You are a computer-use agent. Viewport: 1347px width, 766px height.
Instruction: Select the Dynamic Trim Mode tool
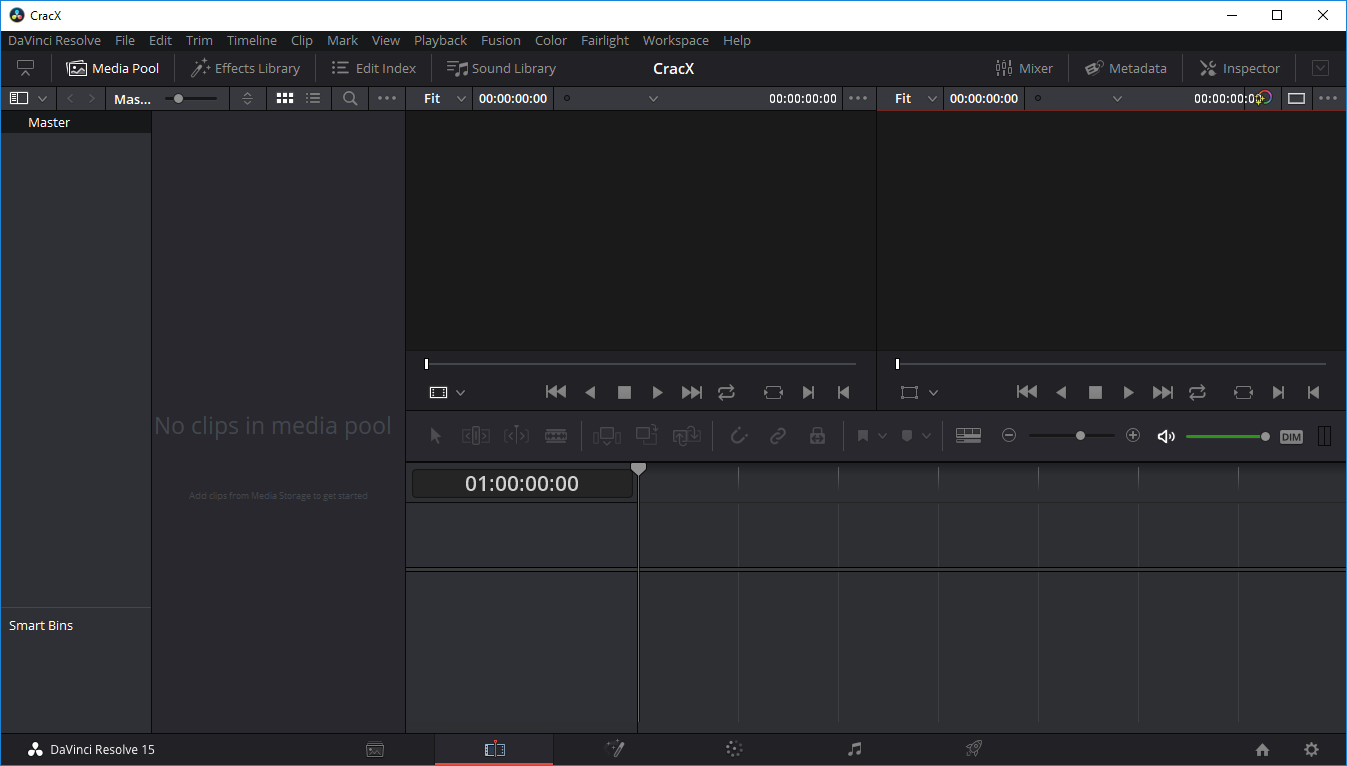[516, 436]
